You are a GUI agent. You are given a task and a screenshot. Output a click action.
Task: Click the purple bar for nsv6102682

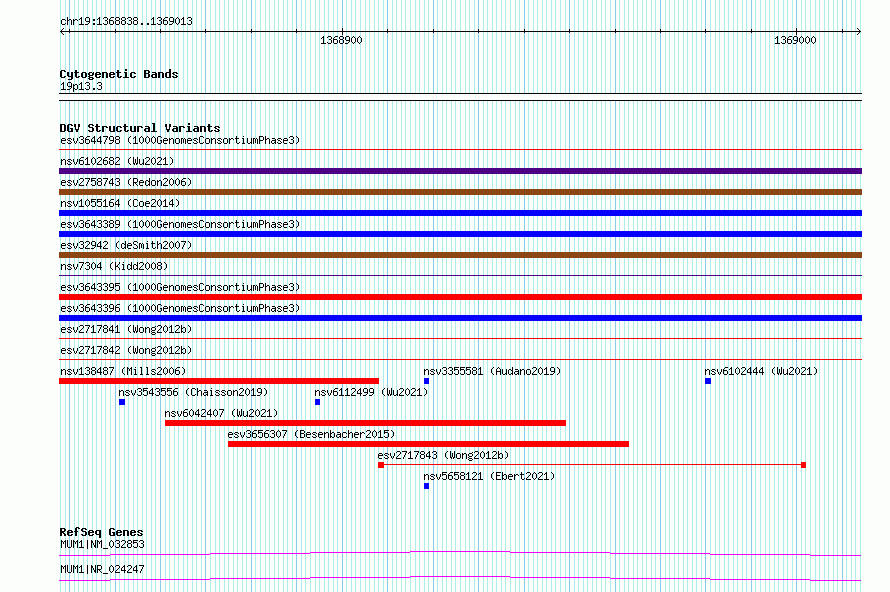[x=460, y=171]
